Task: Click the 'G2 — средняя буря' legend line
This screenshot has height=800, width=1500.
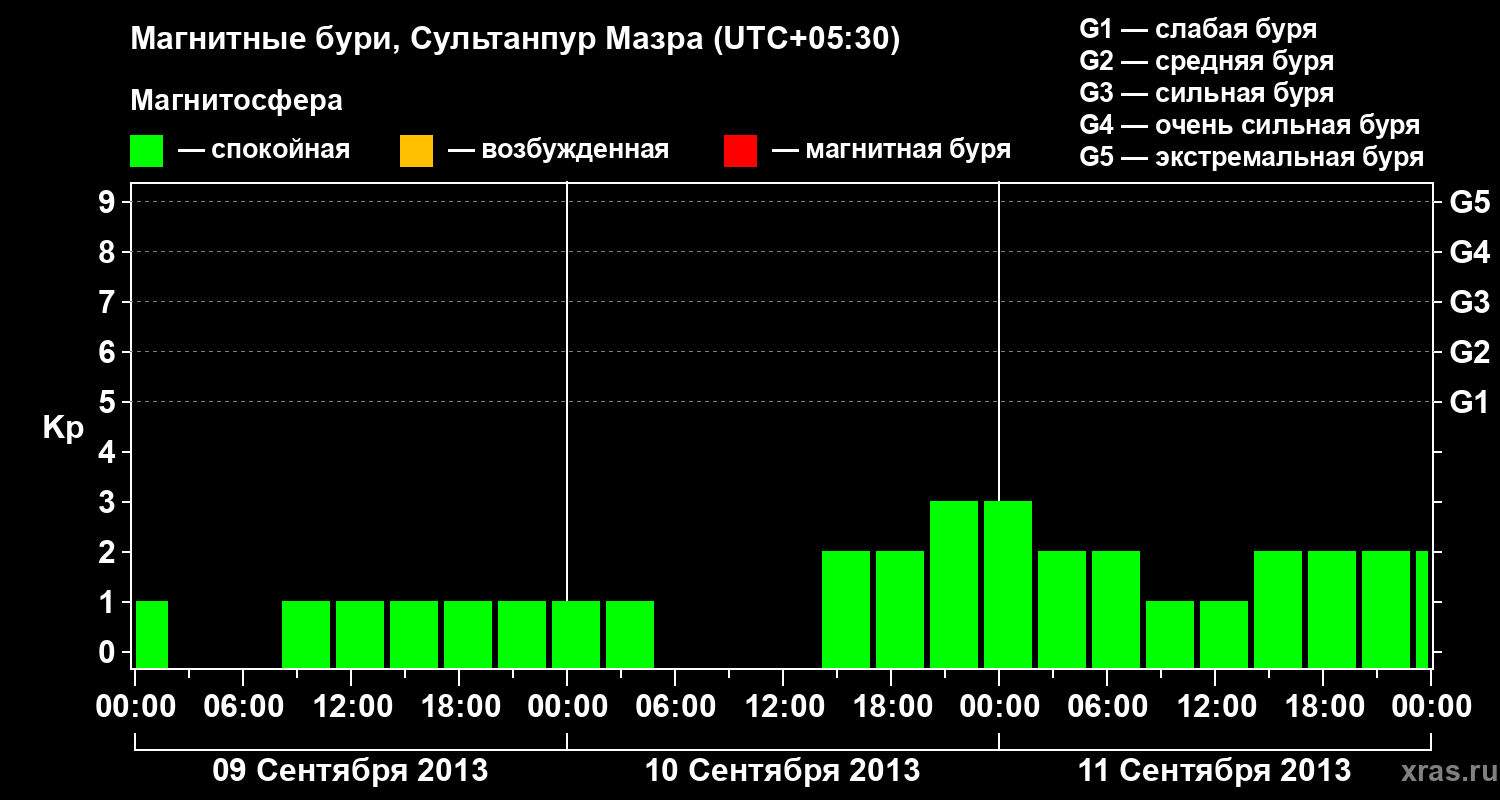Action: click(x=1206, y=61)
